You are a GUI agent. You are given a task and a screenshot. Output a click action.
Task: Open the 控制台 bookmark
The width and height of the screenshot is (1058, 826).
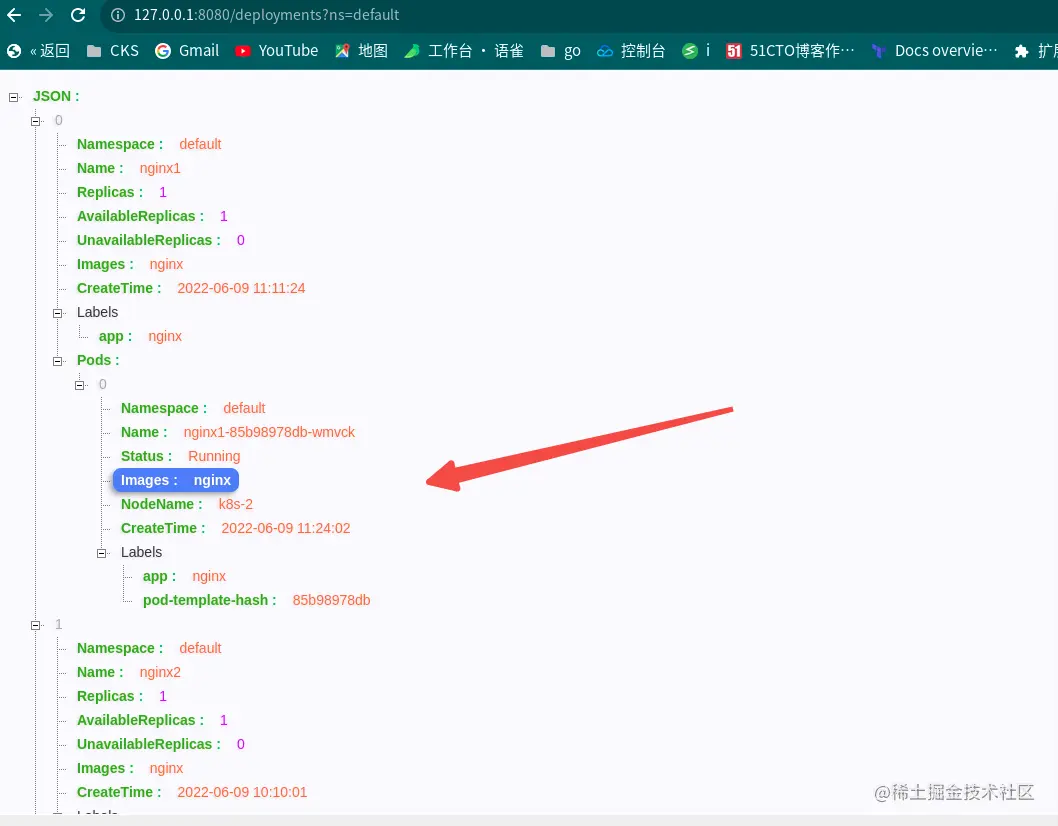pyautogui.click(x=631, y=51)
